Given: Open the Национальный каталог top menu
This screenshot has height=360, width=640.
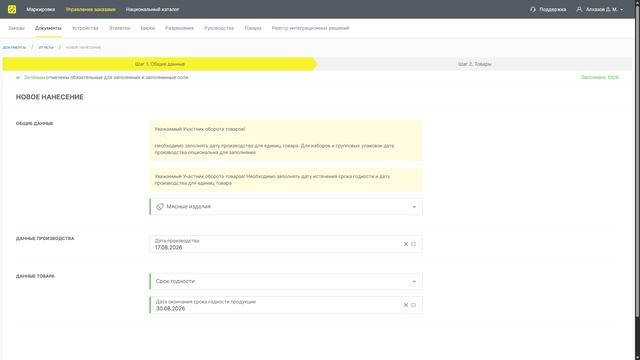Looking at the screenshot, I should pyautogui.click(x=152, y=9).
